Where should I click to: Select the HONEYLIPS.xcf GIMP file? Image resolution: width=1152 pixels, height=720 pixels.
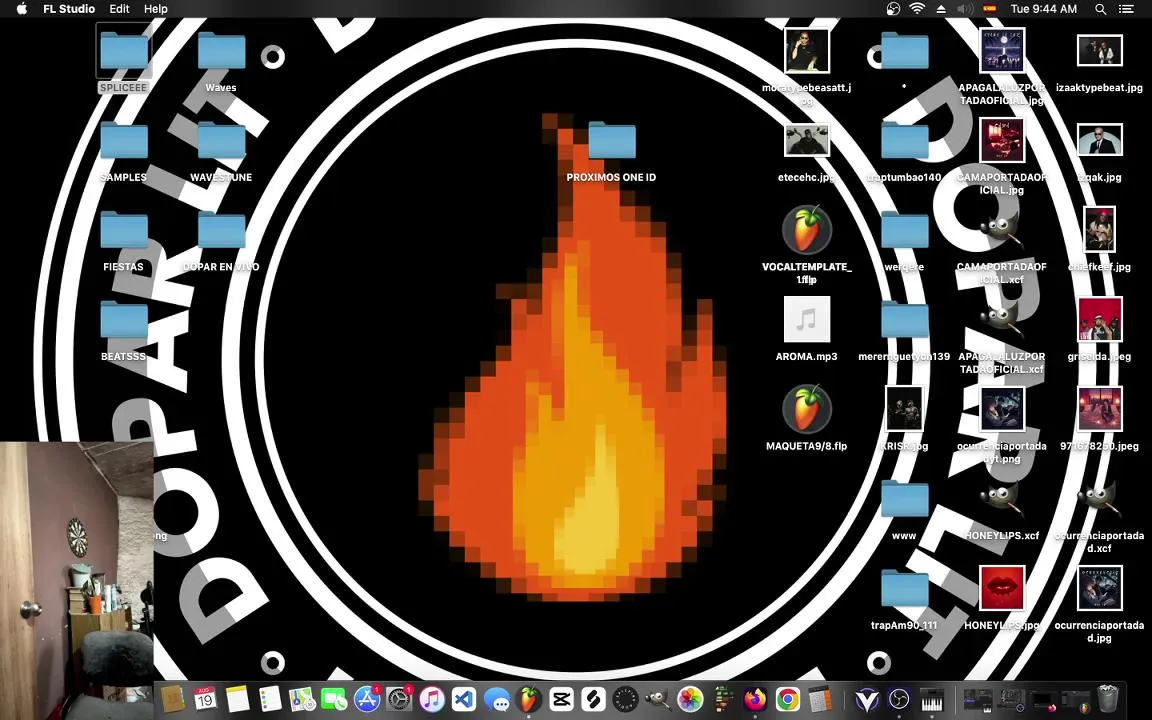tap(1002, 500)
